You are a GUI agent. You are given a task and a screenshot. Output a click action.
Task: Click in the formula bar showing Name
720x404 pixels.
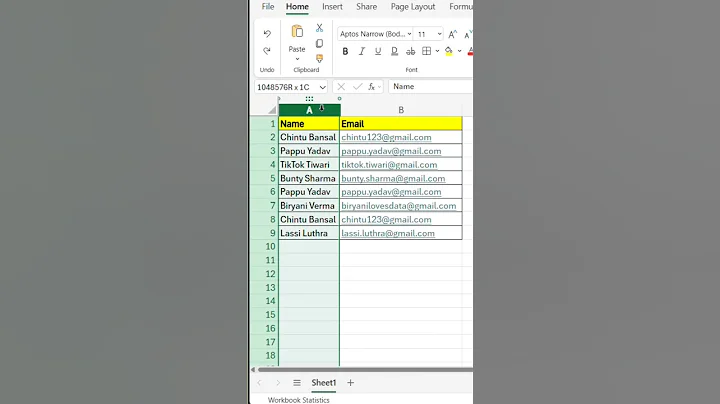click(x=430, y=86)
